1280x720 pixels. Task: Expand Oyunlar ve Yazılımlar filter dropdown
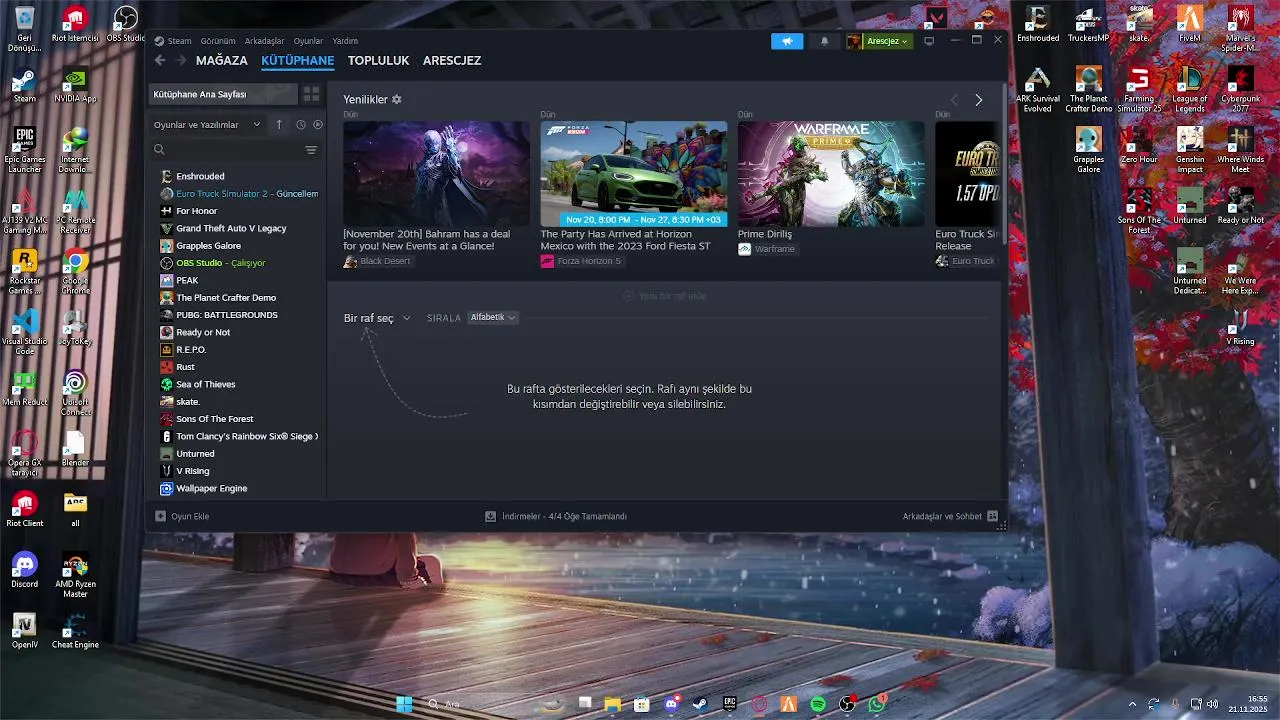pyautogui.click(x=207, y=125)
